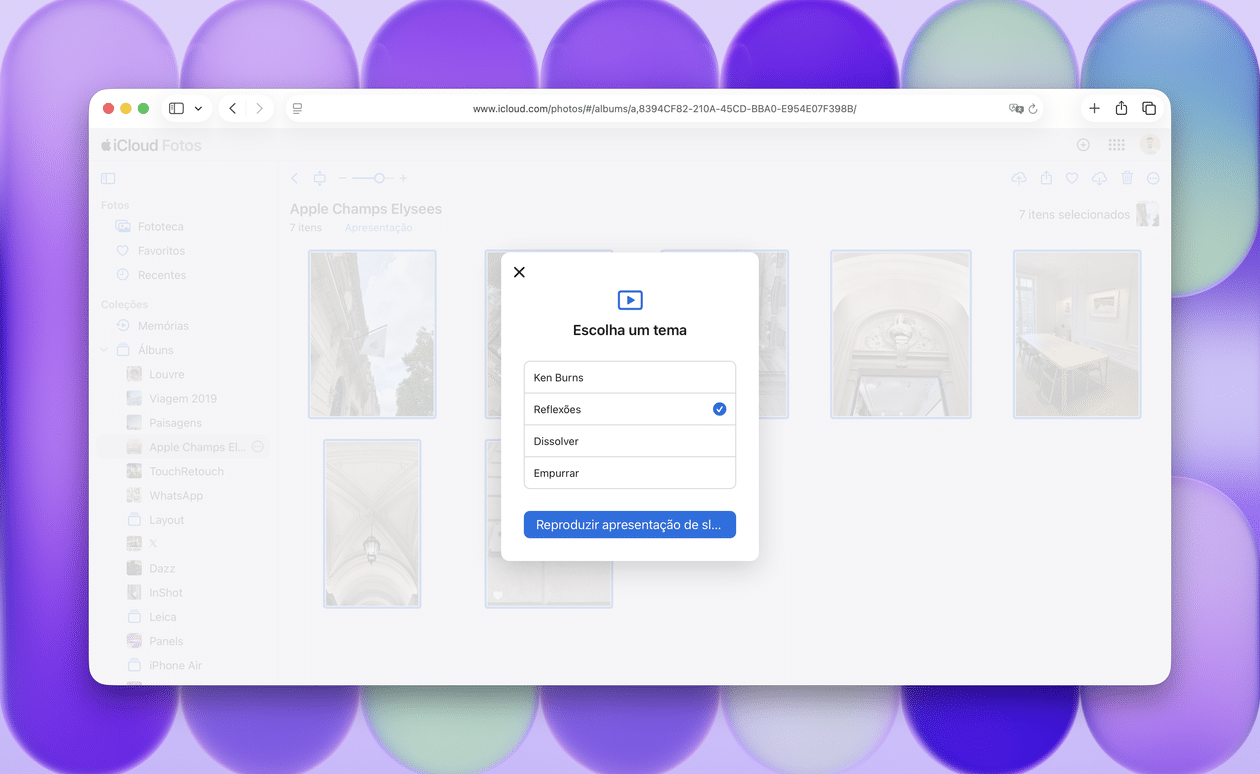Toggle the iCloud Photos sidebar panel
This screenshot has width=1260, height=774.
108,178
